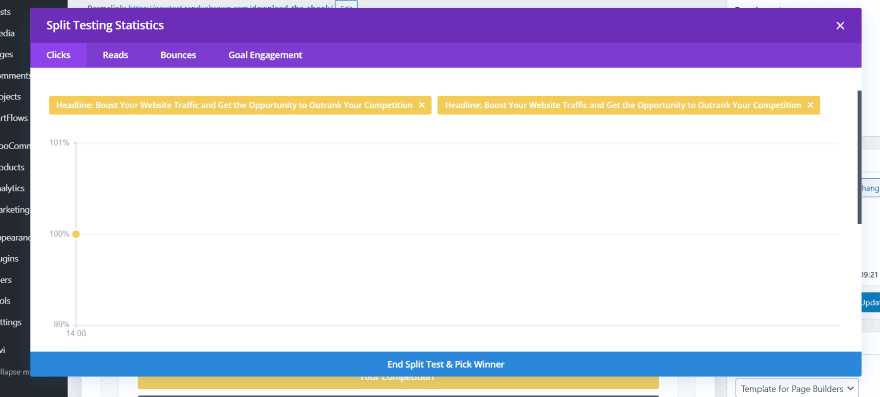Switch to the Clicks tab

pyautogui.click(x=58, y=55)
